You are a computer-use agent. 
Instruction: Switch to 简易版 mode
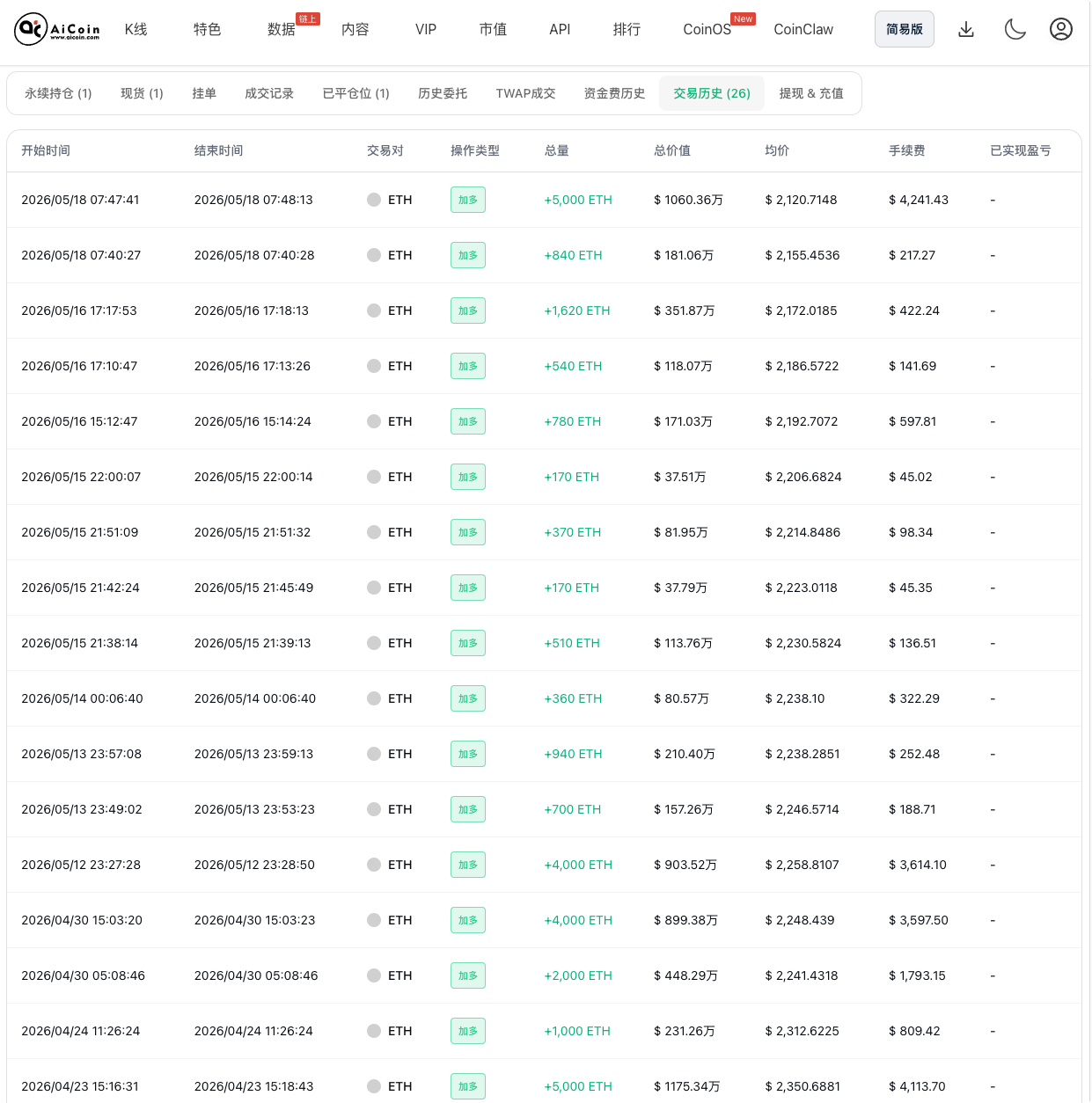pyautogui.click(x=905, y=29)
